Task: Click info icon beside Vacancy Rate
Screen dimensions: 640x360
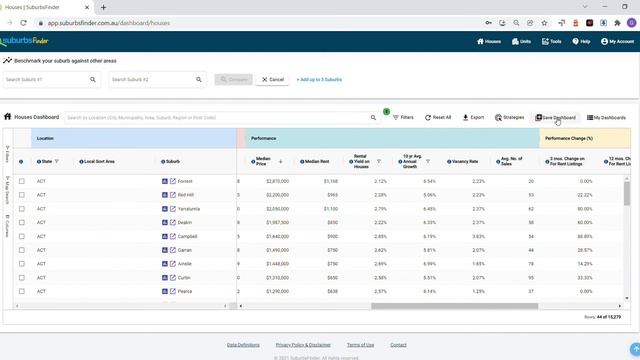Action: [449, 162]
